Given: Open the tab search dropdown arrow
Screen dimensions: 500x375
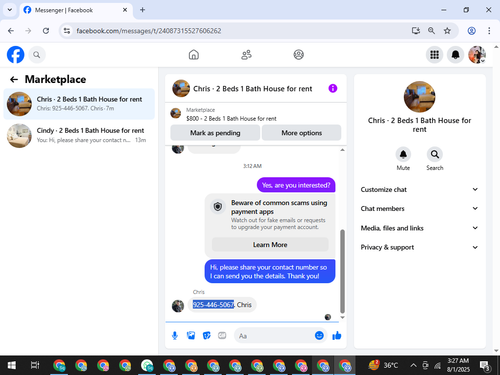Looking at the screenshot, I should click(x=10, y=10).
